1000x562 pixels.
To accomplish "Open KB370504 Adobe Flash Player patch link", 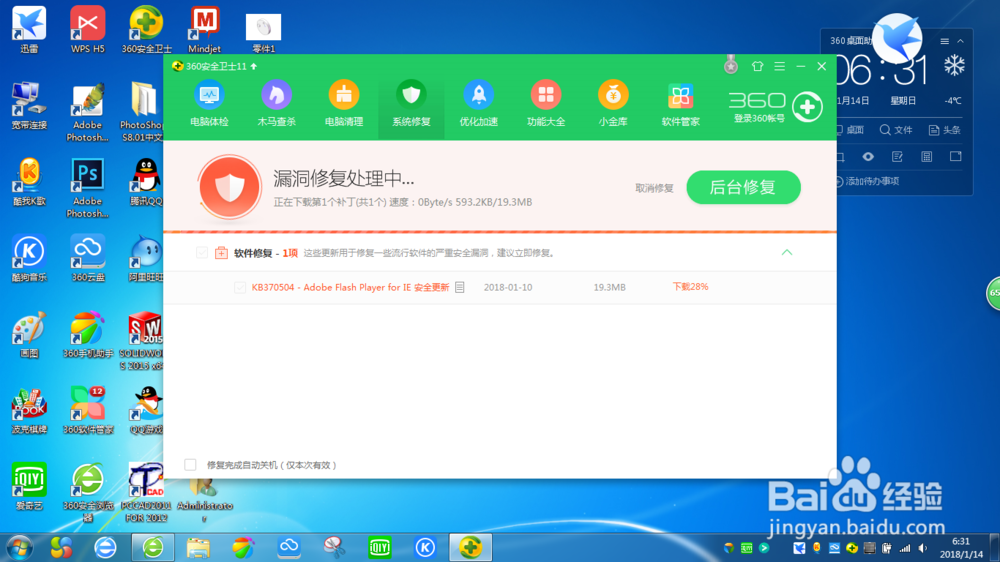I will (350, 287).
